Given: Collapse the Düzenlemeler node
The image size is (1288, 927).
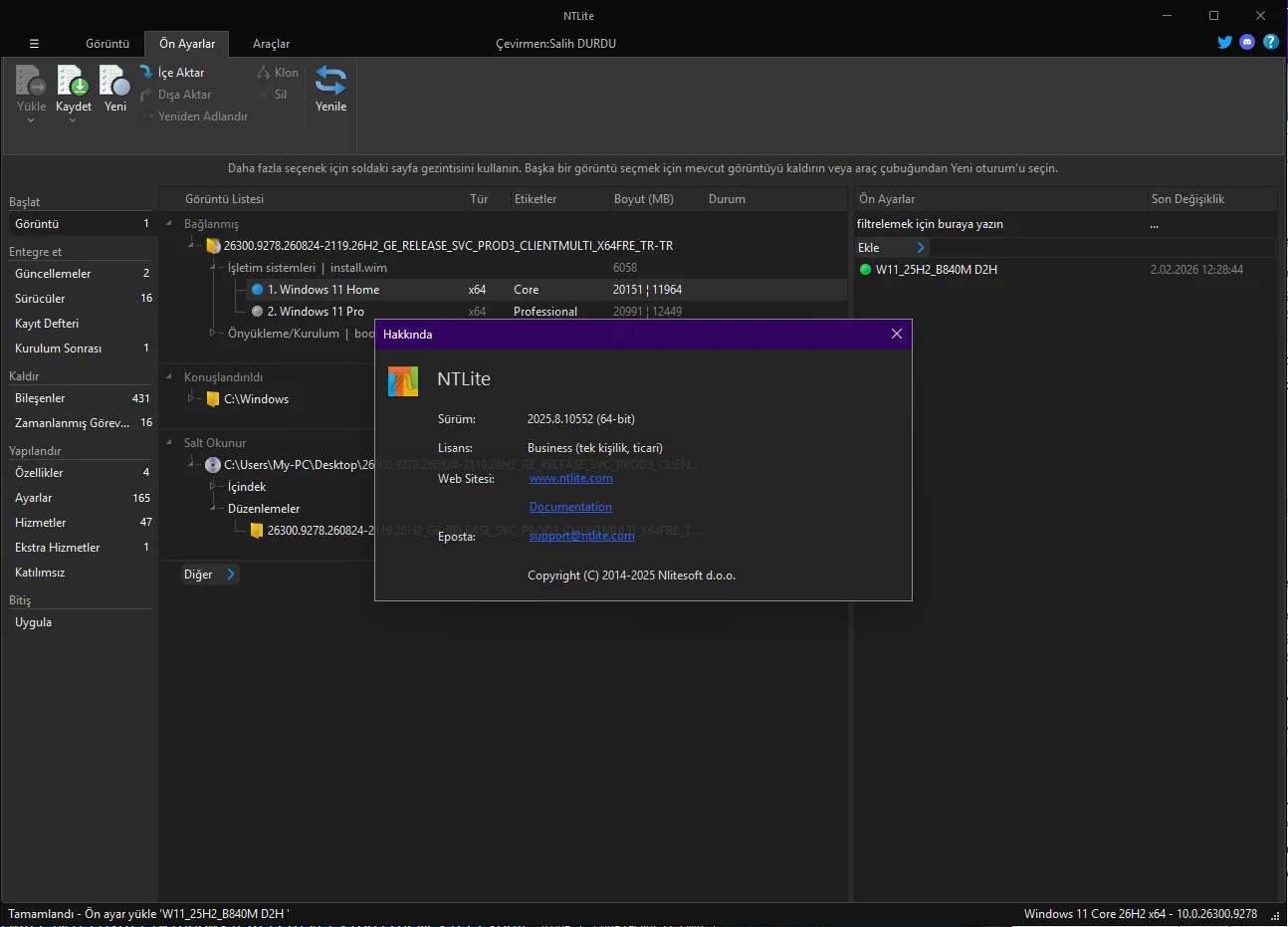Looking at the screenshot, I should 213,509.
